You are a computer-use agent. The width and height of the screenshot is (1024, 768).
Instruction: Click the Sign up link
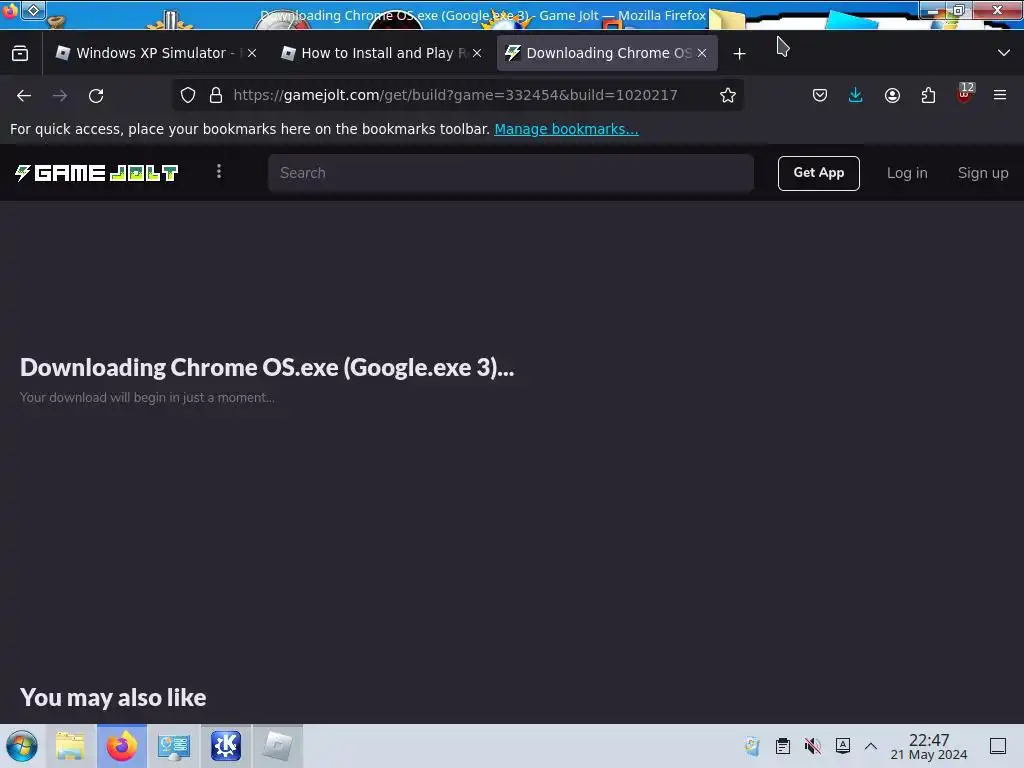coord(983,173)
